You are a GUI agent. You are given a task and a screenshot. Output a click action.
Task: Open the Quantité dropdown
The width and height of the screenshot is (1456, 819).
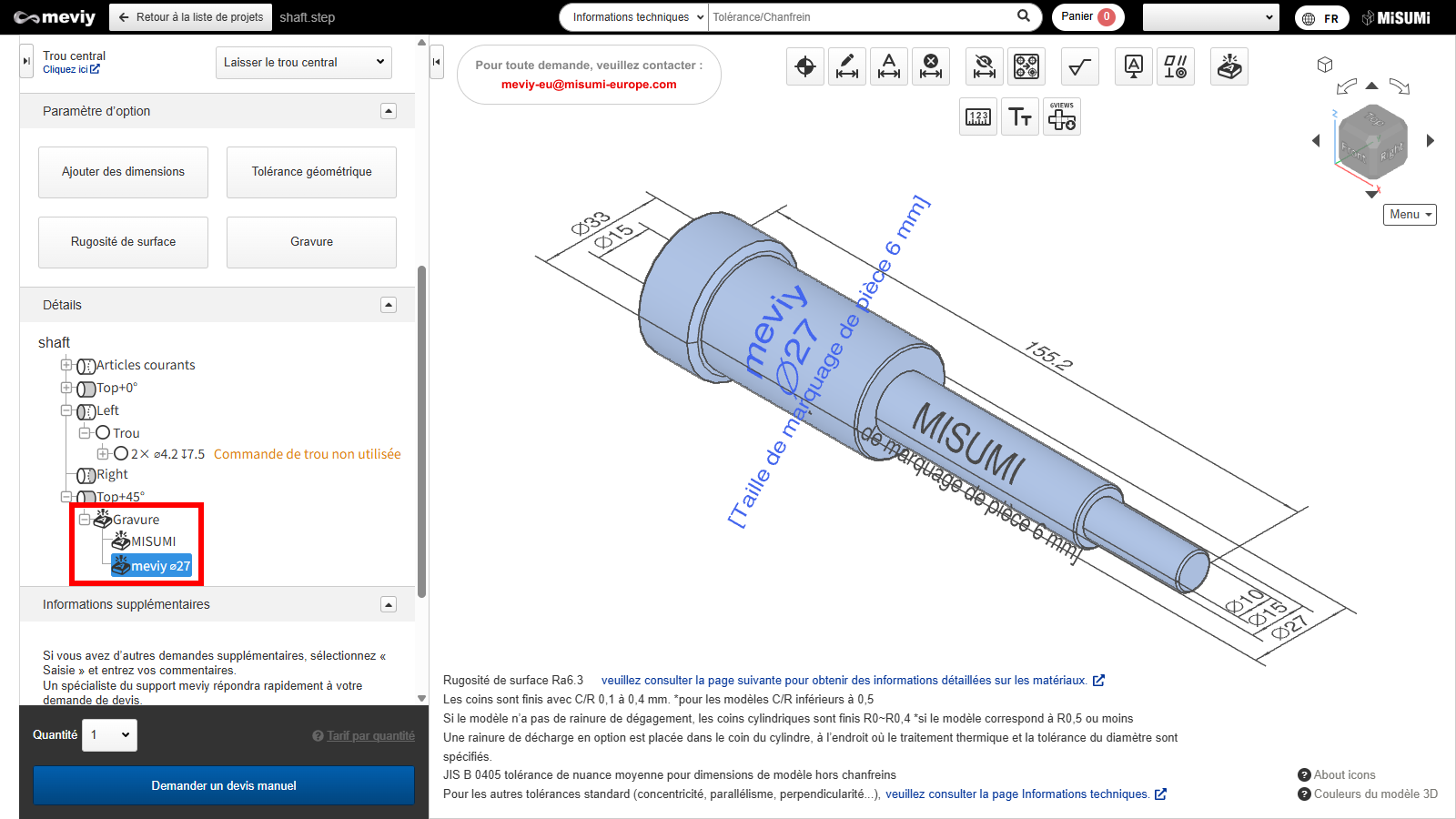[109, 735]
